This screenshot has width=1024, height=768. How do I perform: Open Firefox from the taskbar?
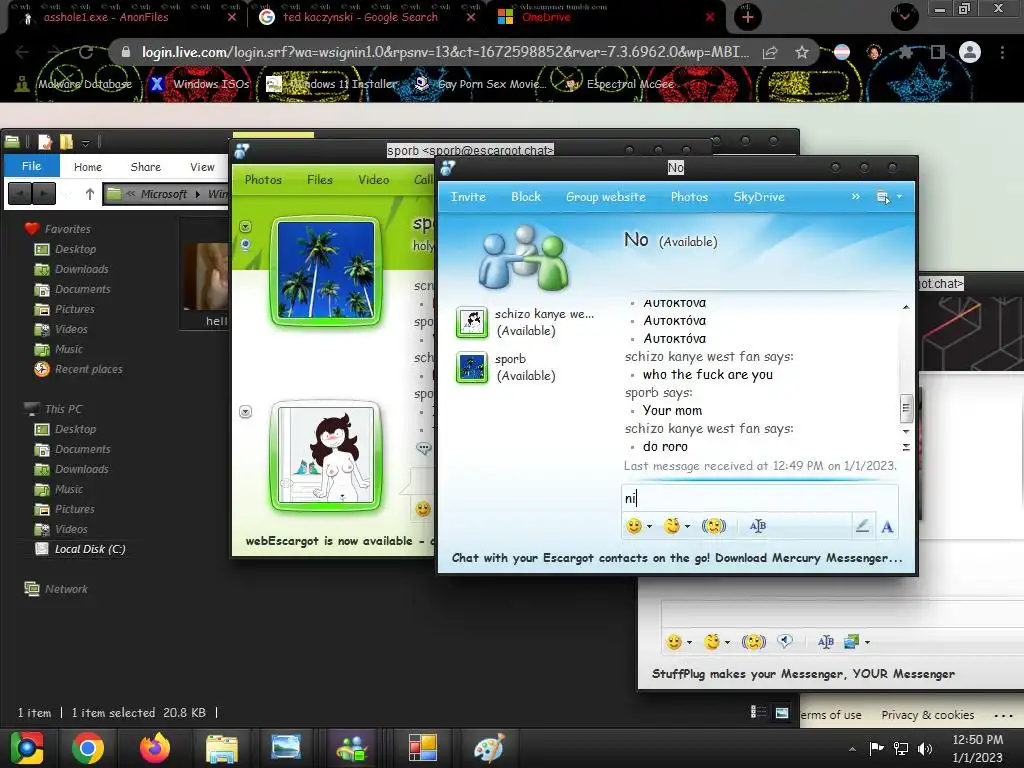[x=155, y=748]
